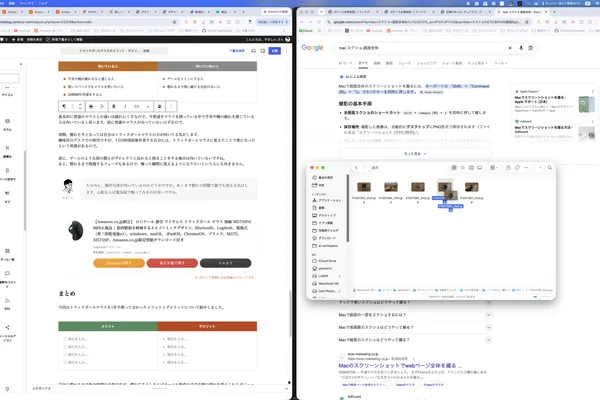Open AdGuard source card
The image size is (600, 400).
[x=555, y=129]
